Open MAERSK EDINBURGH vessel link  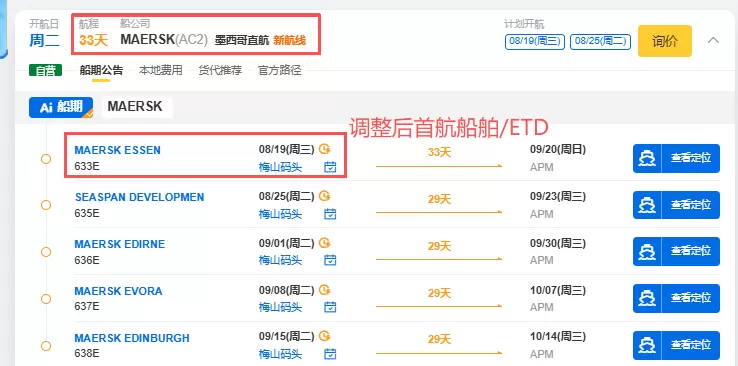[132, 338]
